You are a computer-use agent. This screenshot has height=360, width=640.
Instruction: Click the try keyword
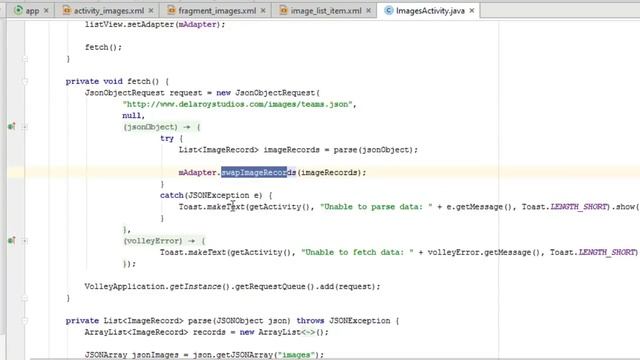[167, 138]
